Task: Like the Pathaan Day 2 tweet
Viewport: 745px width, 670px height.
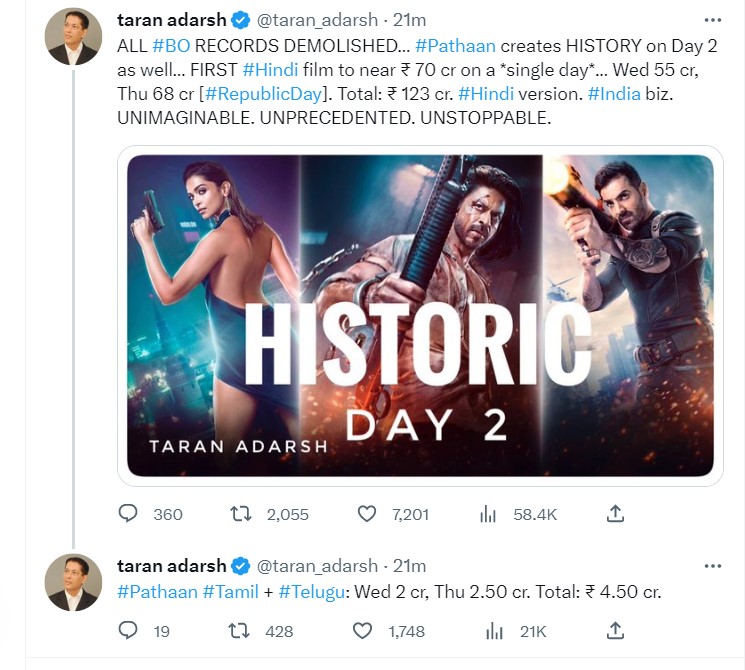Action: [x=367, y=514]
